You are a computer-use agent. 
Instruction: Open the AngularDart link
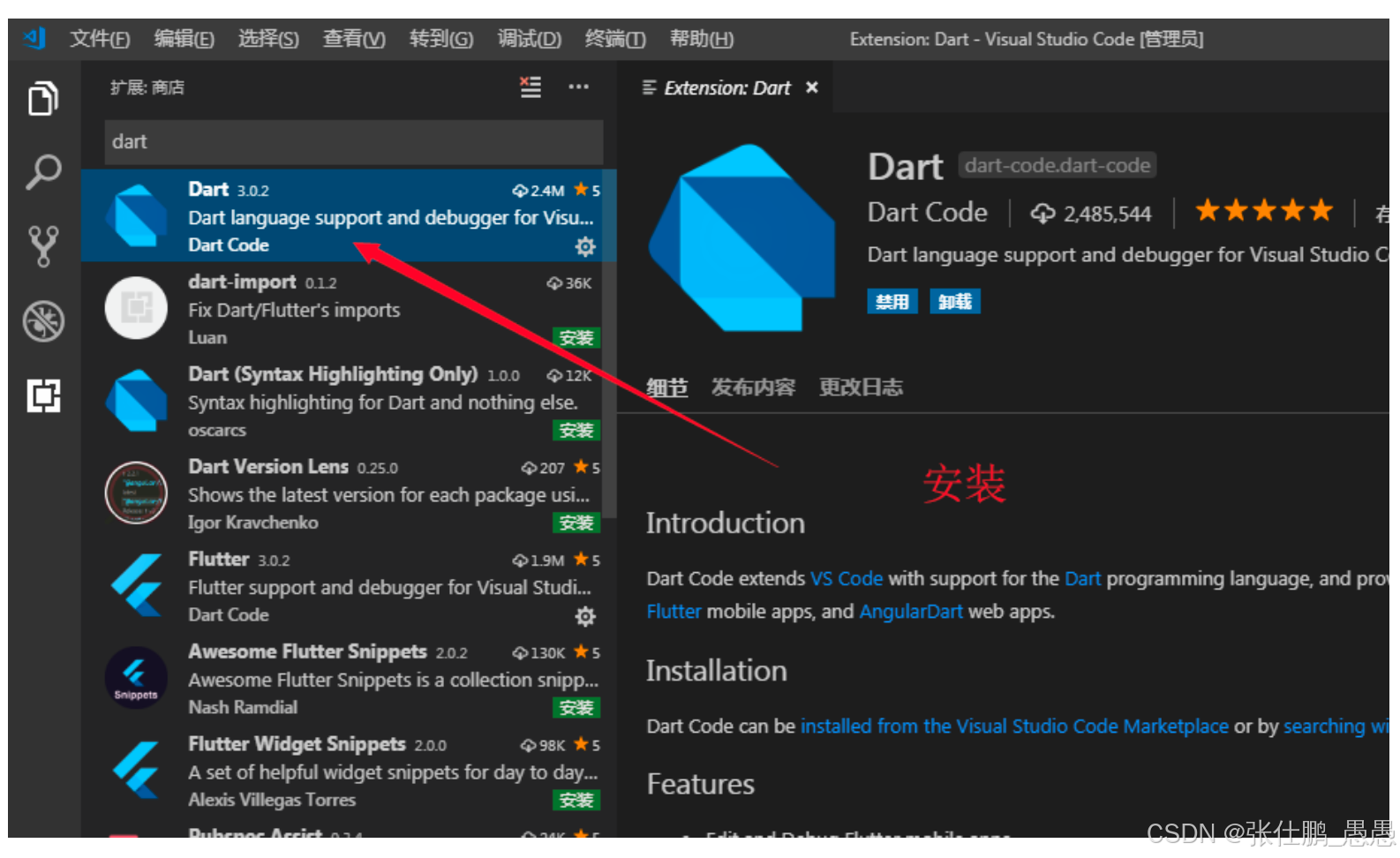[911, 612]
